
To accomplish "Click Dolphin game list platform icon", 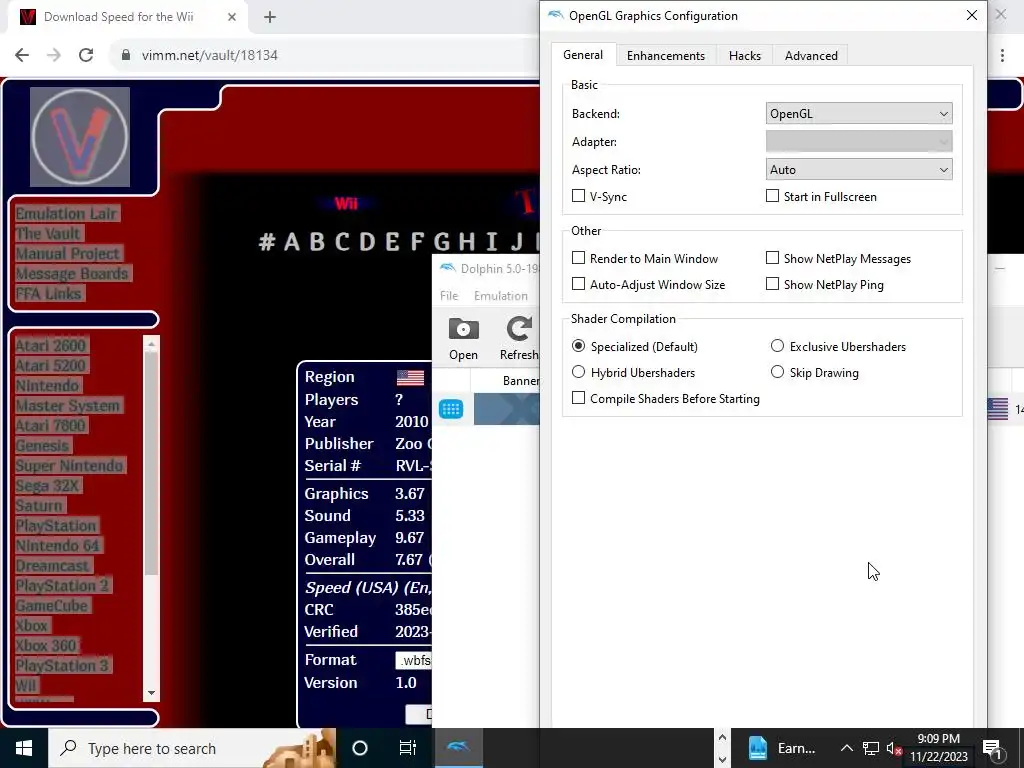I will pyautogui.click(x=451, y=409).
